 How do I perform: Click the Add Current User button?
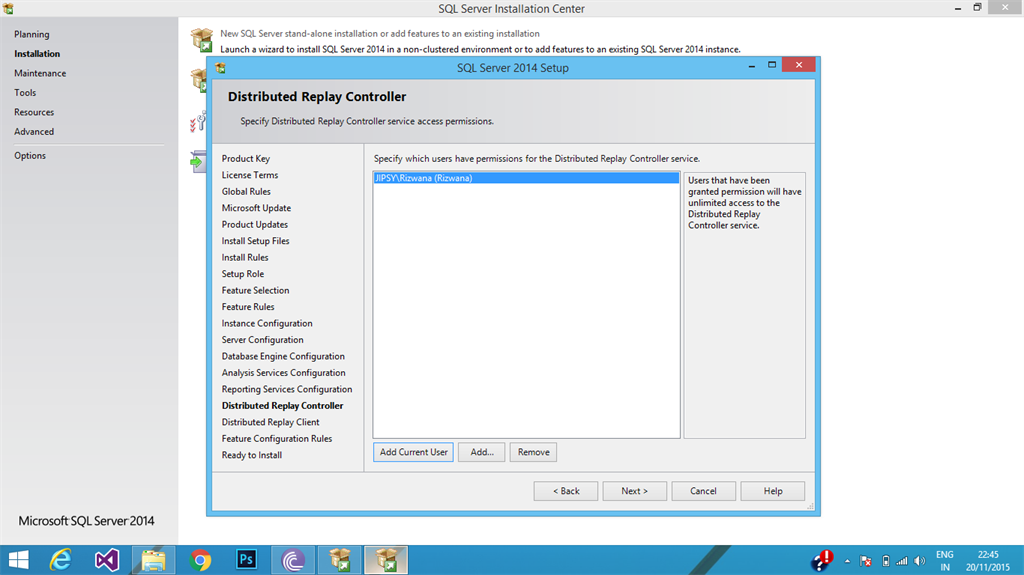pyautogui.click(x=413, y=452)
